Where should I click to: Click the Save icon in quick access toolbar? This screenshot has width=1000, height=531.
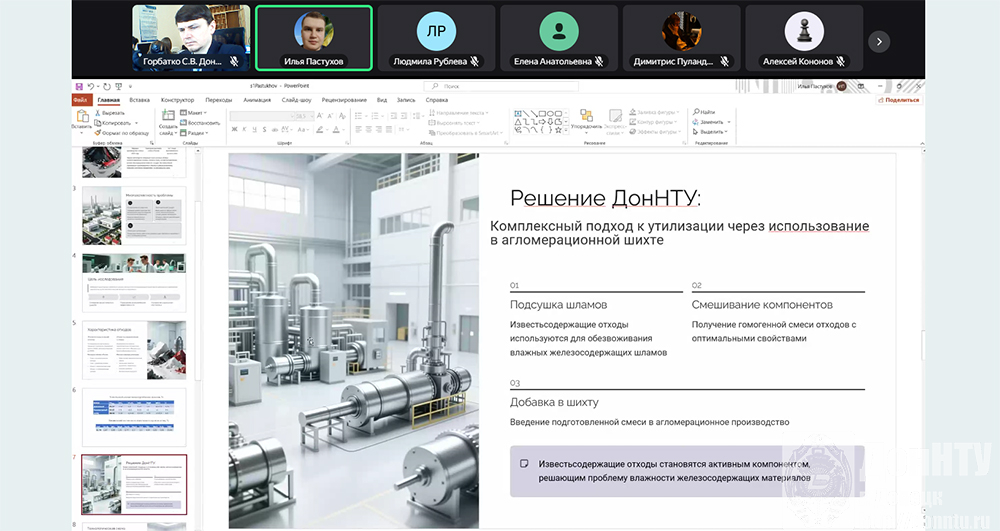click(79, 87)
